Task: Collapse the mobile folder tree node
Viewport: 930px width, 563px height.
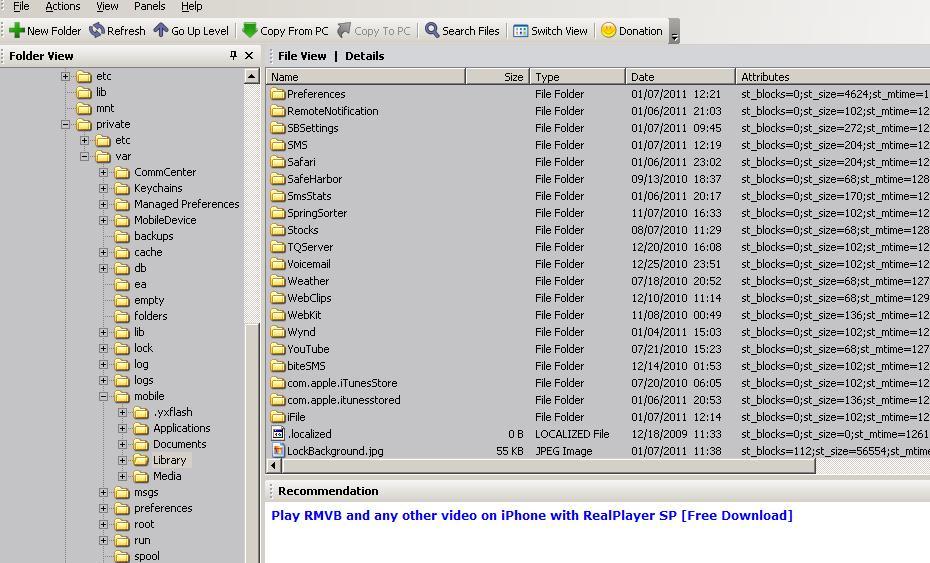Action: click(x=103, y=396)
